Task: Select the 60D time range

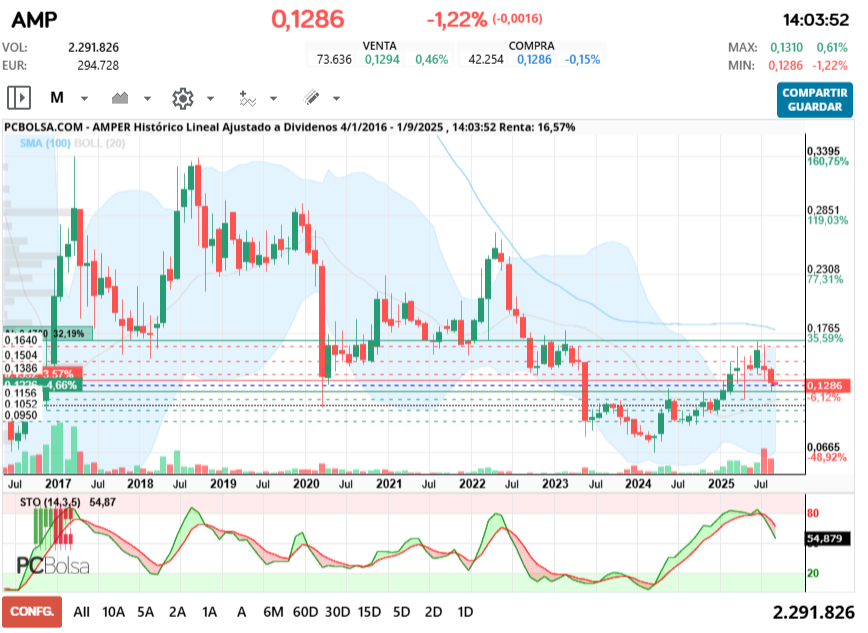Action: [306, 612]
